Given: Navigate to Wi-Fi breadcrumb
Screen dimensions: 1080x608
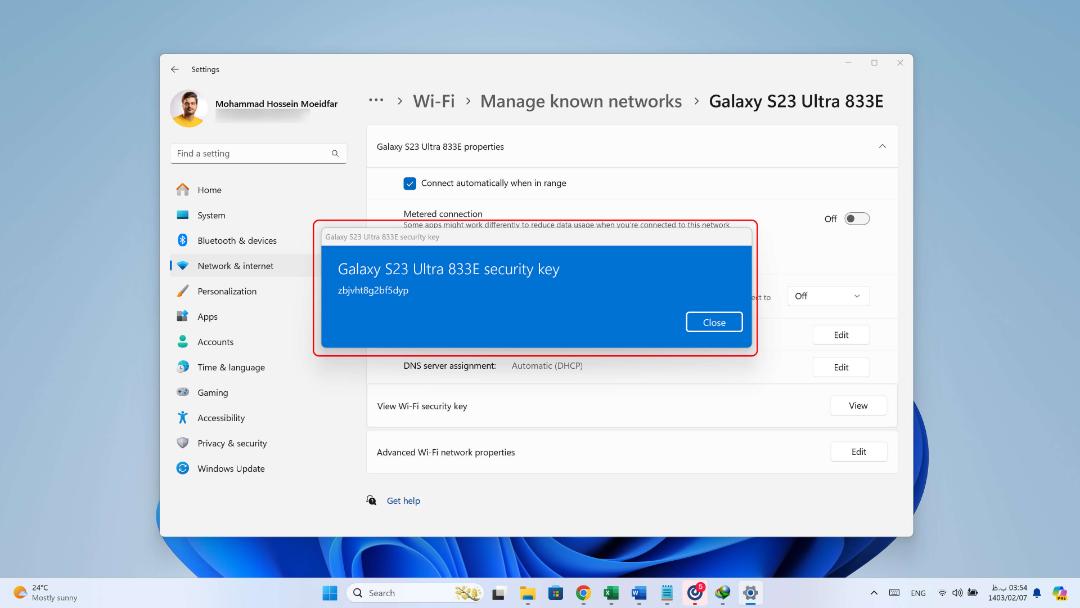Looking at the screenshot, I should 433,101.
